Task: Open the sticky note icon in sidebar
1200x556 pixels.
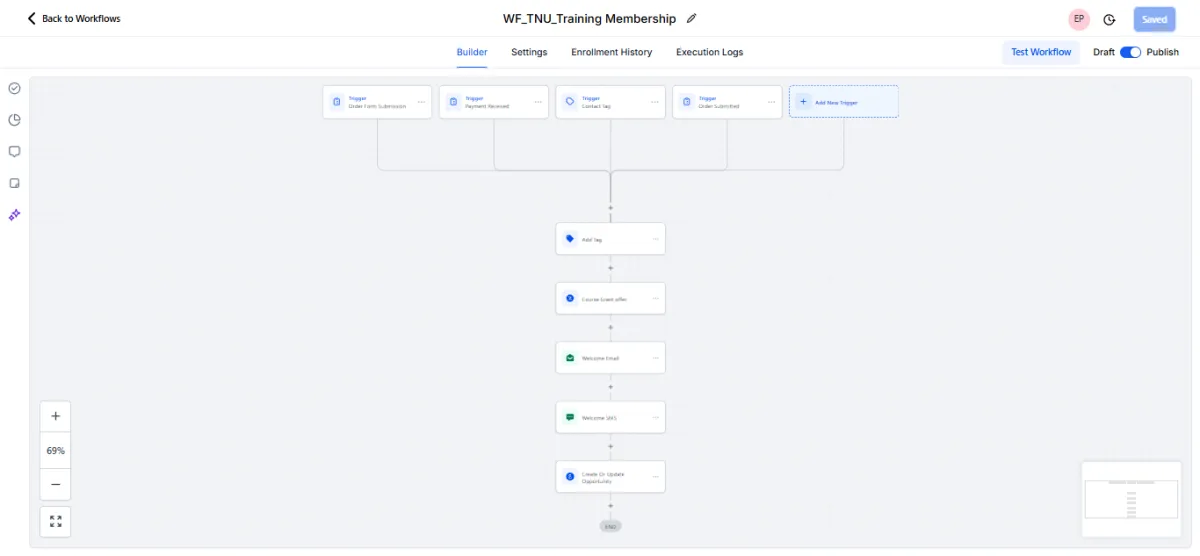Action: point(15,183)
